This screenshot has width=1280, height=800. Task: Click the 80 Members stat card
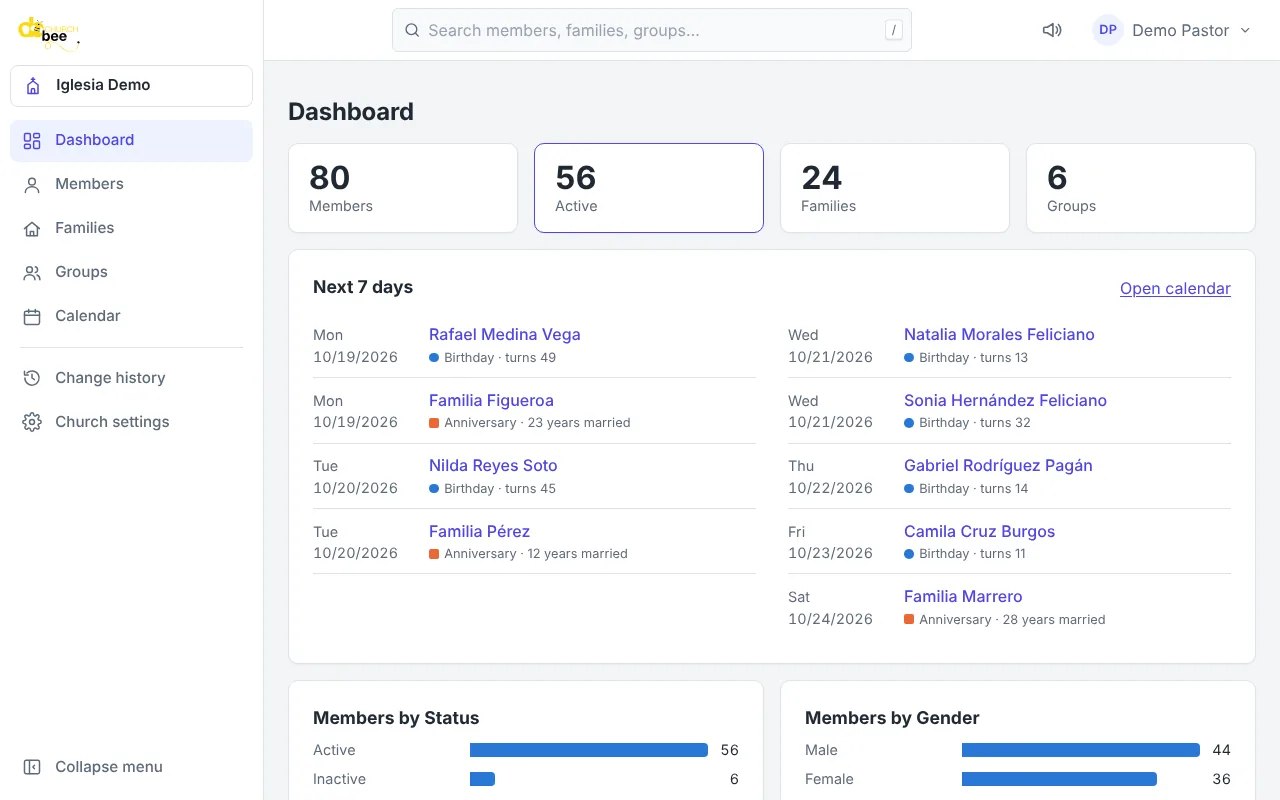403,188
